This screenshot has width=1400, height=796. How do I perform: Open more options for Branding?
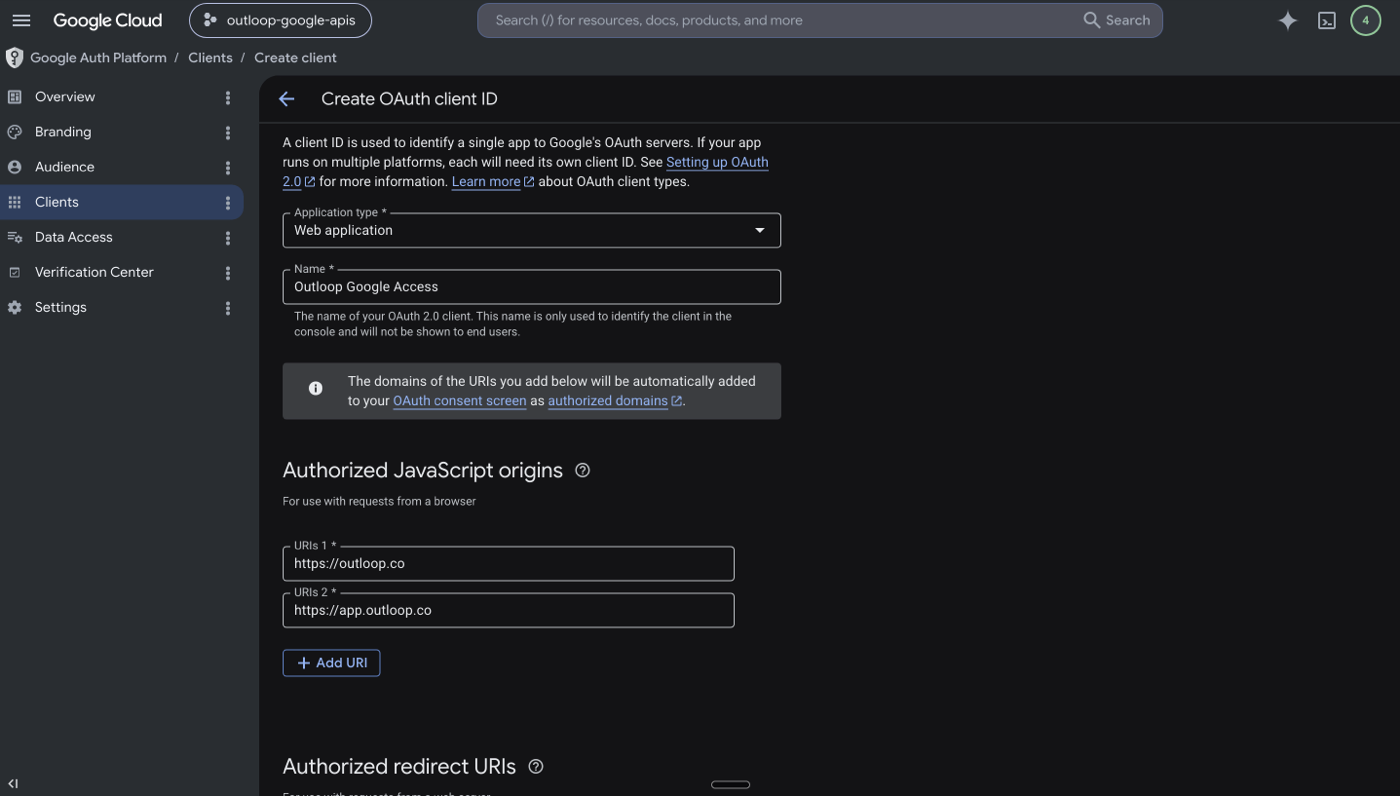click(228, 133)
